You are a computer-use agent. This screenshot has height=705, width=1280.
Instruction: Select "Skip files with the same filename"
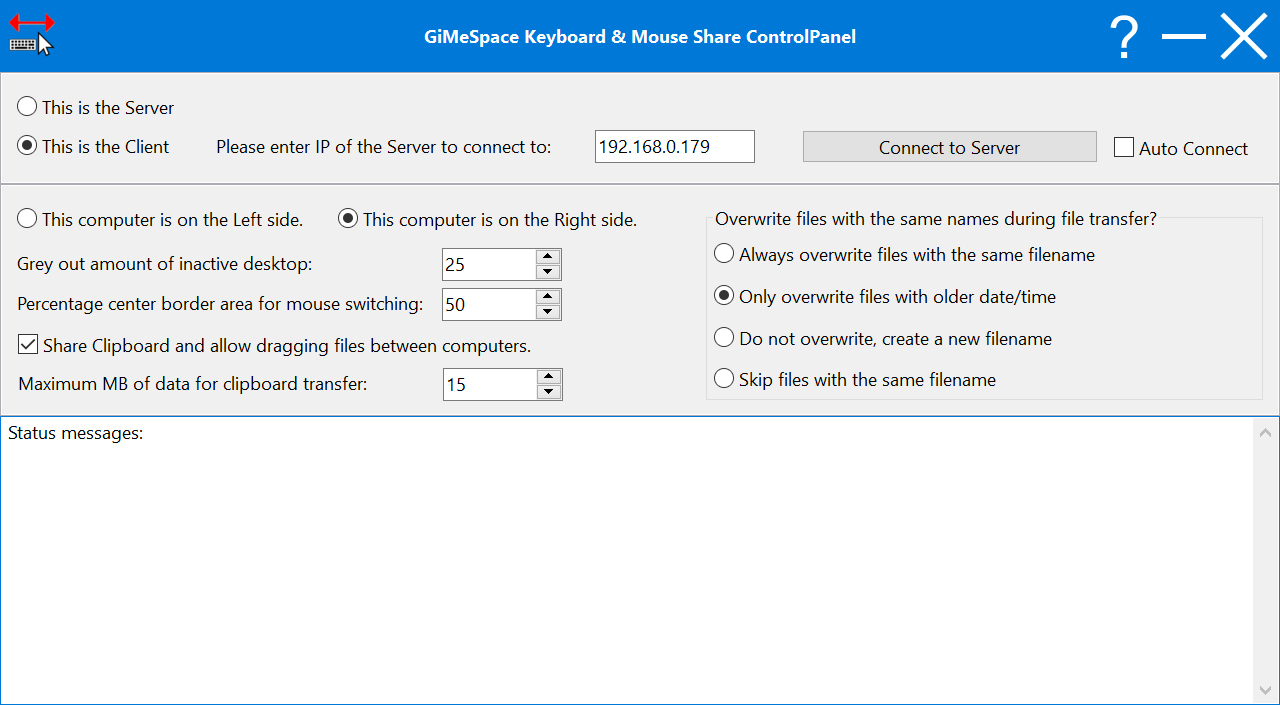(x=855, y=379)
